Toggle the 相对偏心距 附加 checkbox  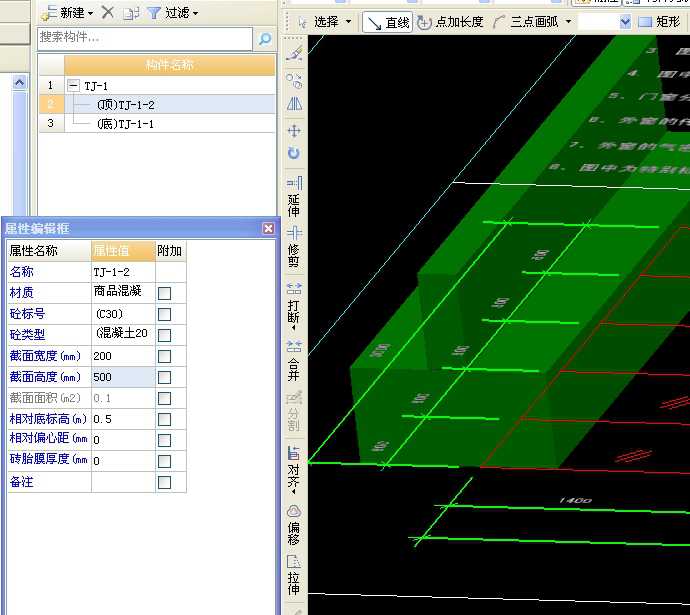164,440
